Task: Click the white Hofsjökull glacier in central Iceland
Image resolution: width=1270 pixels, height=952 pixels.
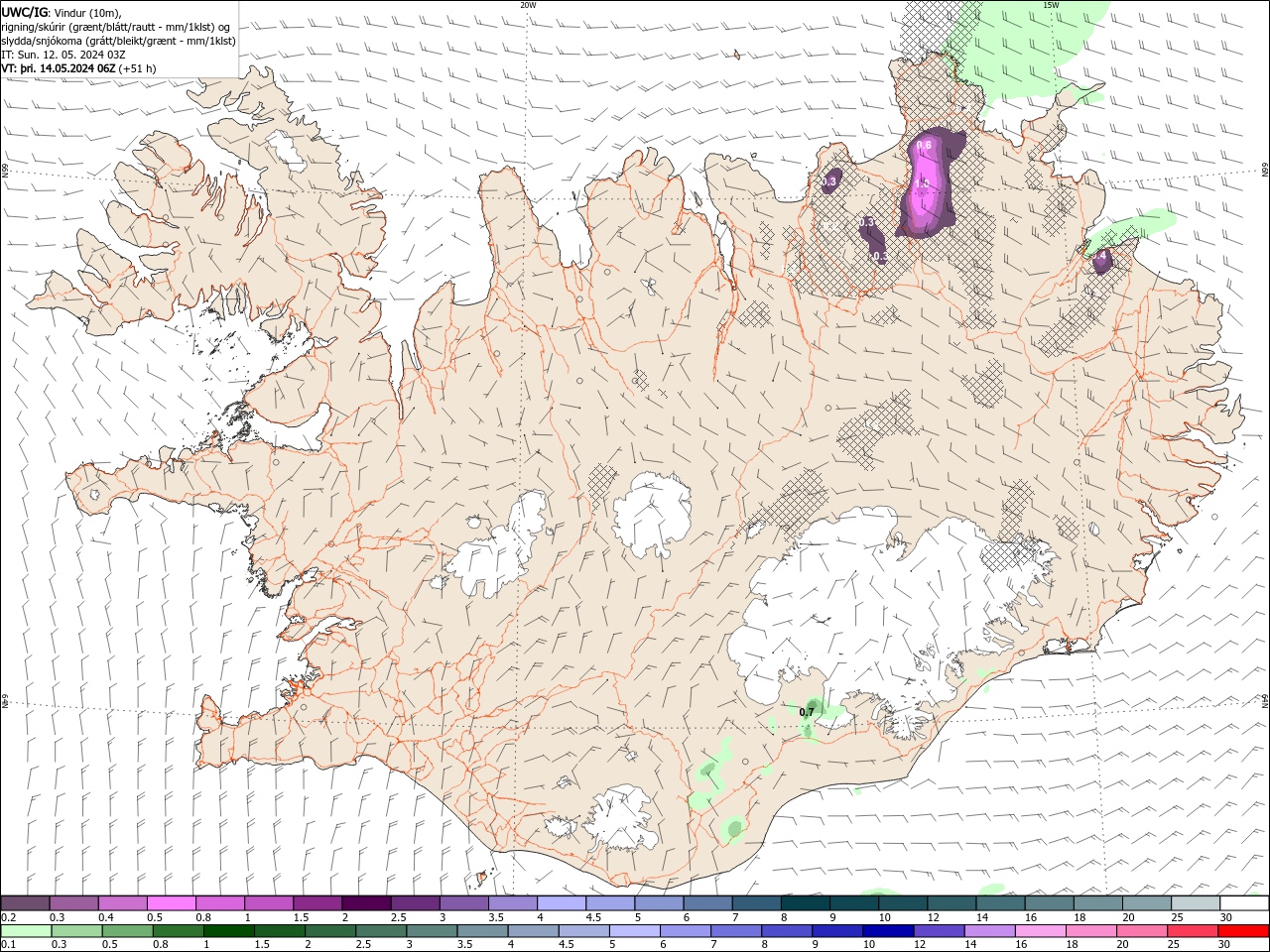Action: point(653,513)
